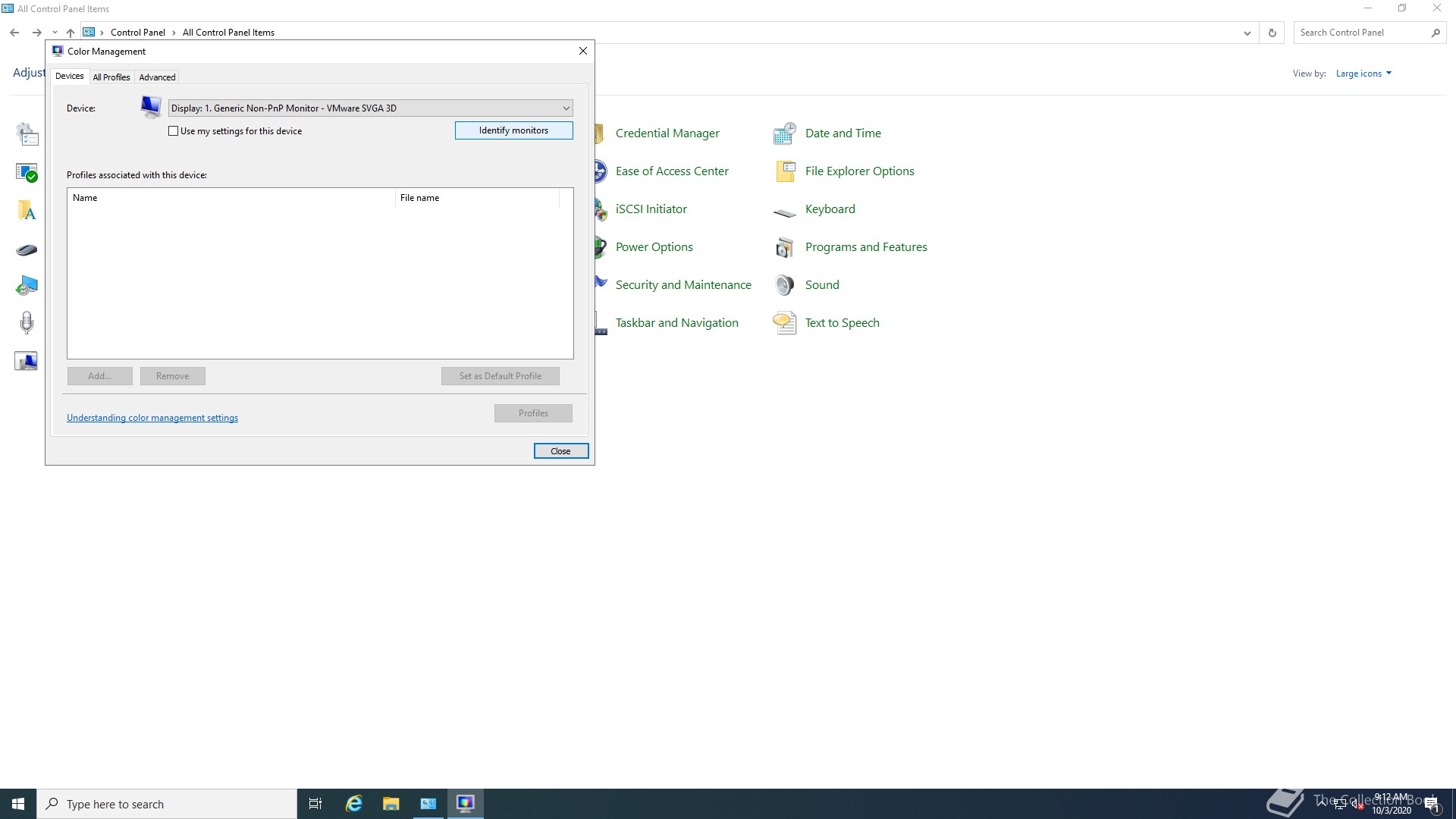Open Programs and Features icon
The height and width of the screenshot is (819, 1456).
(784, 247)
